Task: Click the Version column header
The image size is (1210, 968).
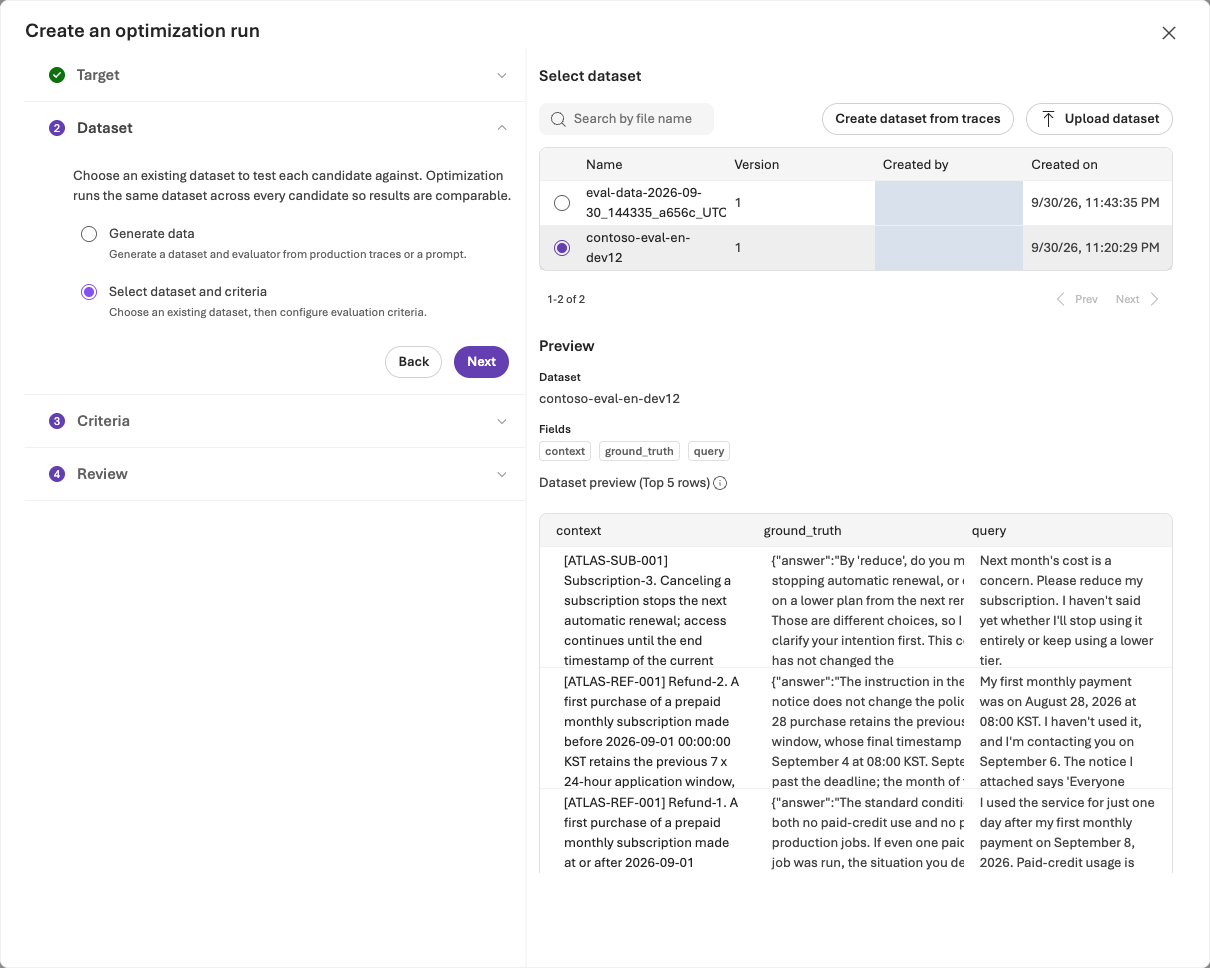Action: [x=757, y=165]
